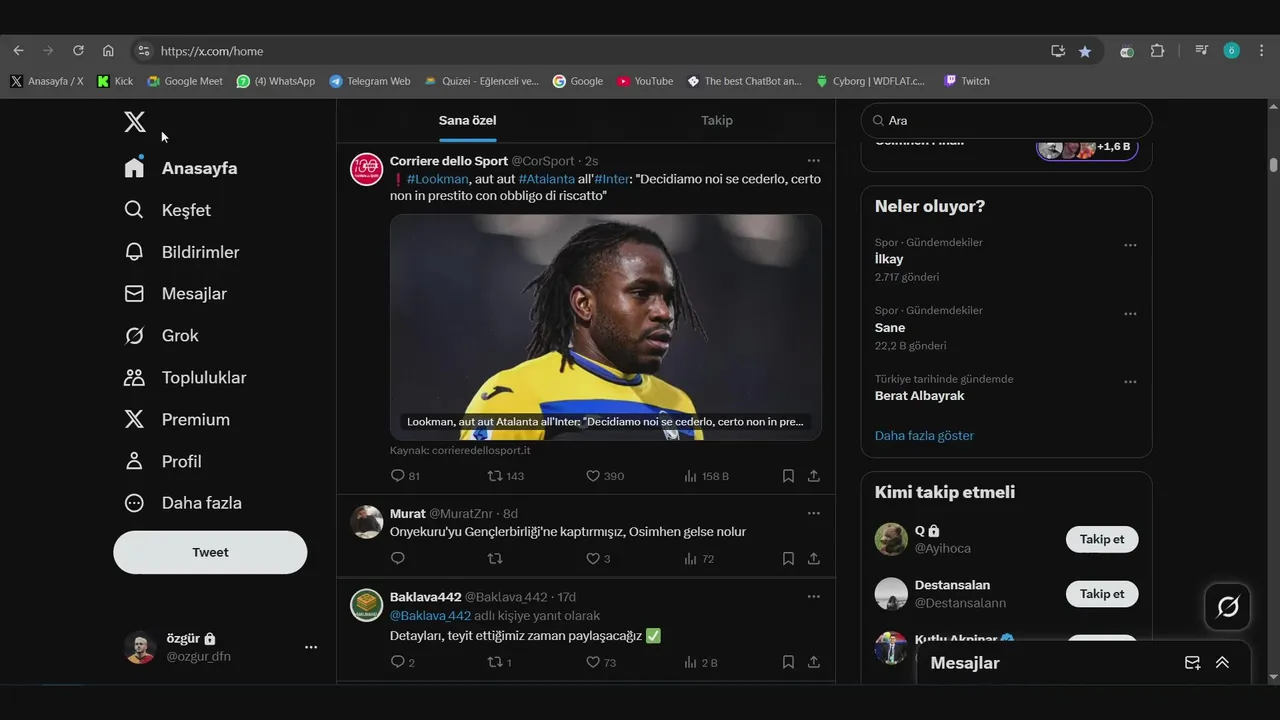This screenshot has width=1280, height=720.
Task: Open Premium page
Action: [177, 420]
